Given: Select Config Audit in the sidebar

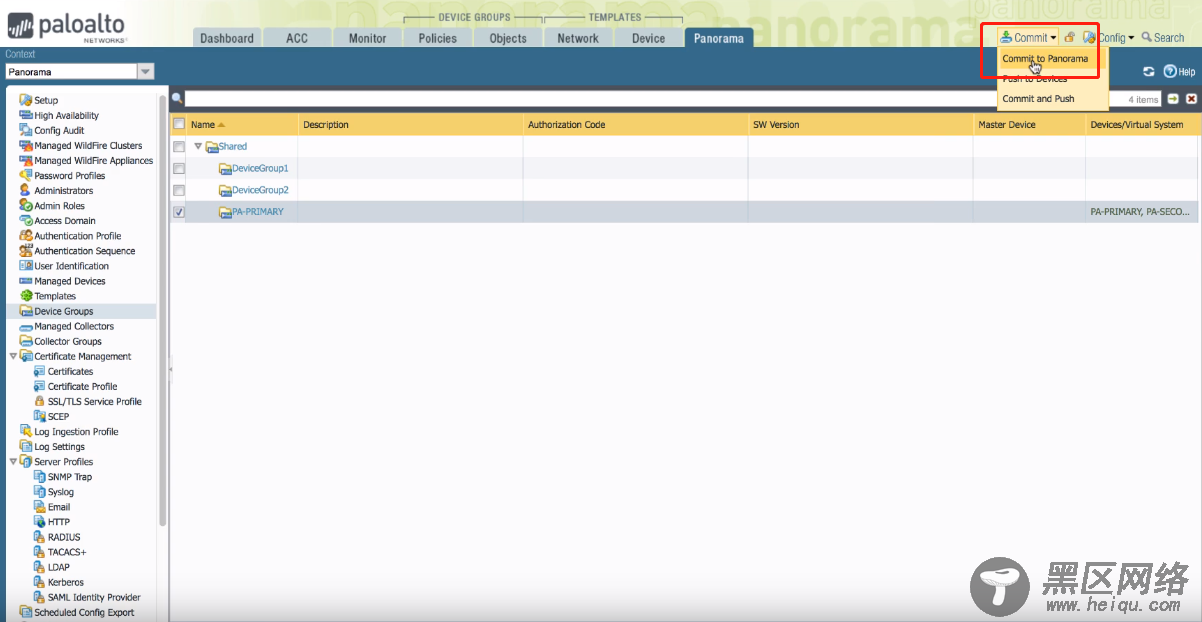Looking at the screenshot, I should pyautogui.click(x=52, y=130).
